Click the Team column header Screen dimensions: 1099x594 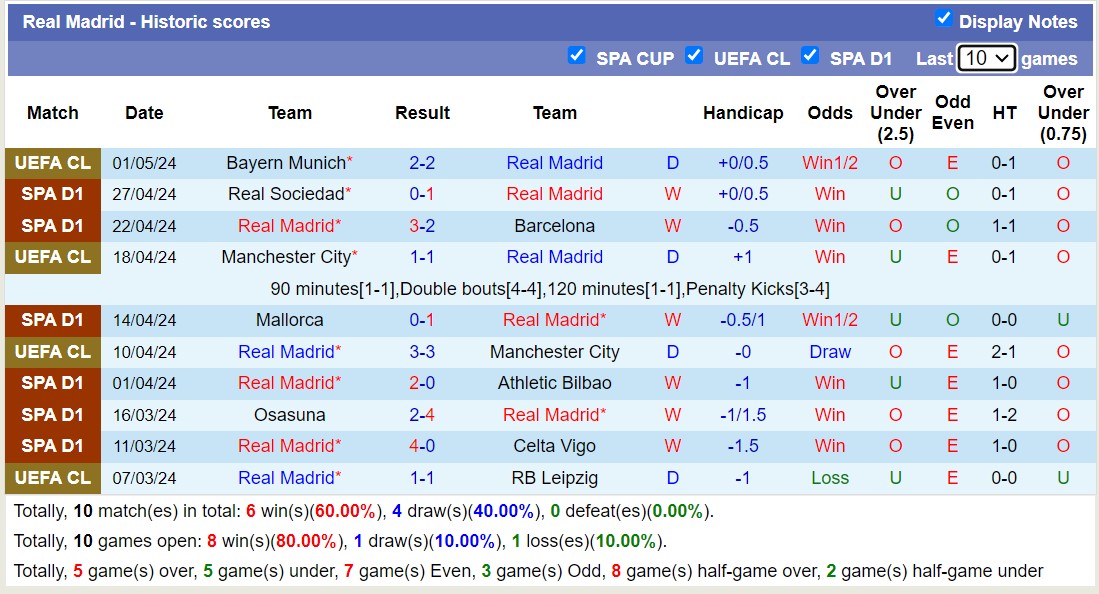tap(290, 113)
